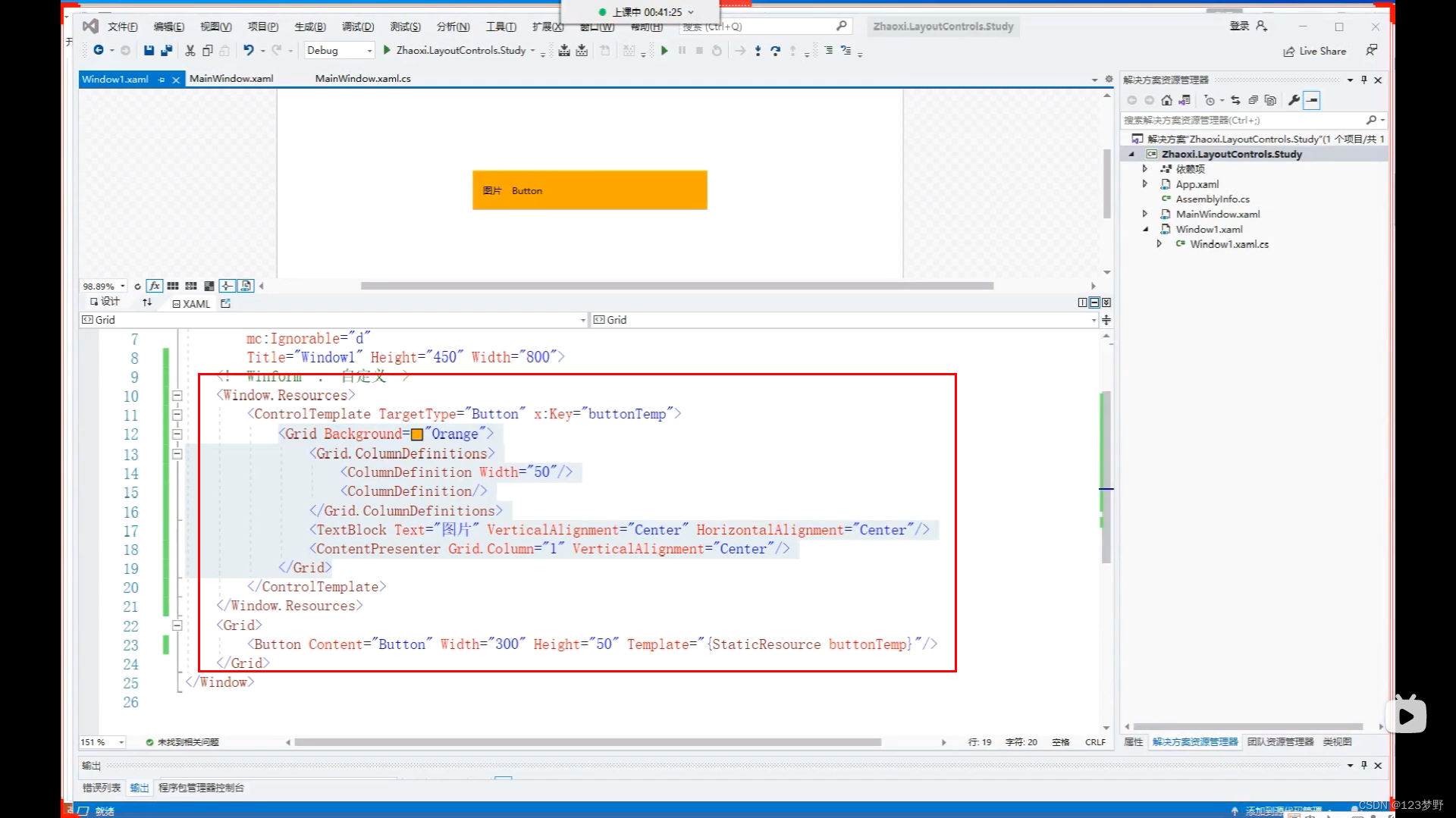Click the code editor vertical scrollbar thumb

(1106, 477)
